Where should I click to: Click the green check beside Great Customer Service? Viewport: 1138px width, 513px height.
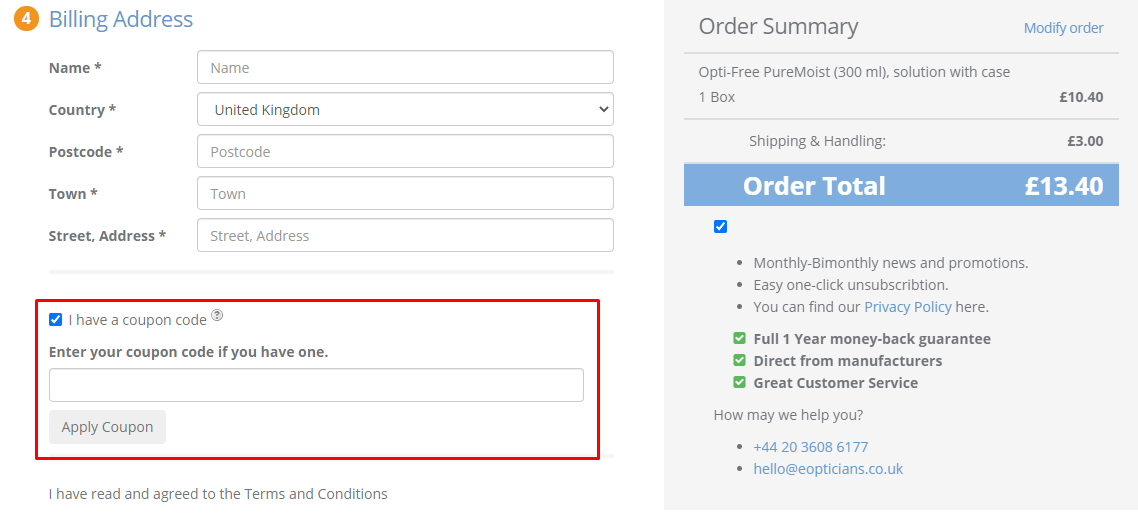(740, 382)
